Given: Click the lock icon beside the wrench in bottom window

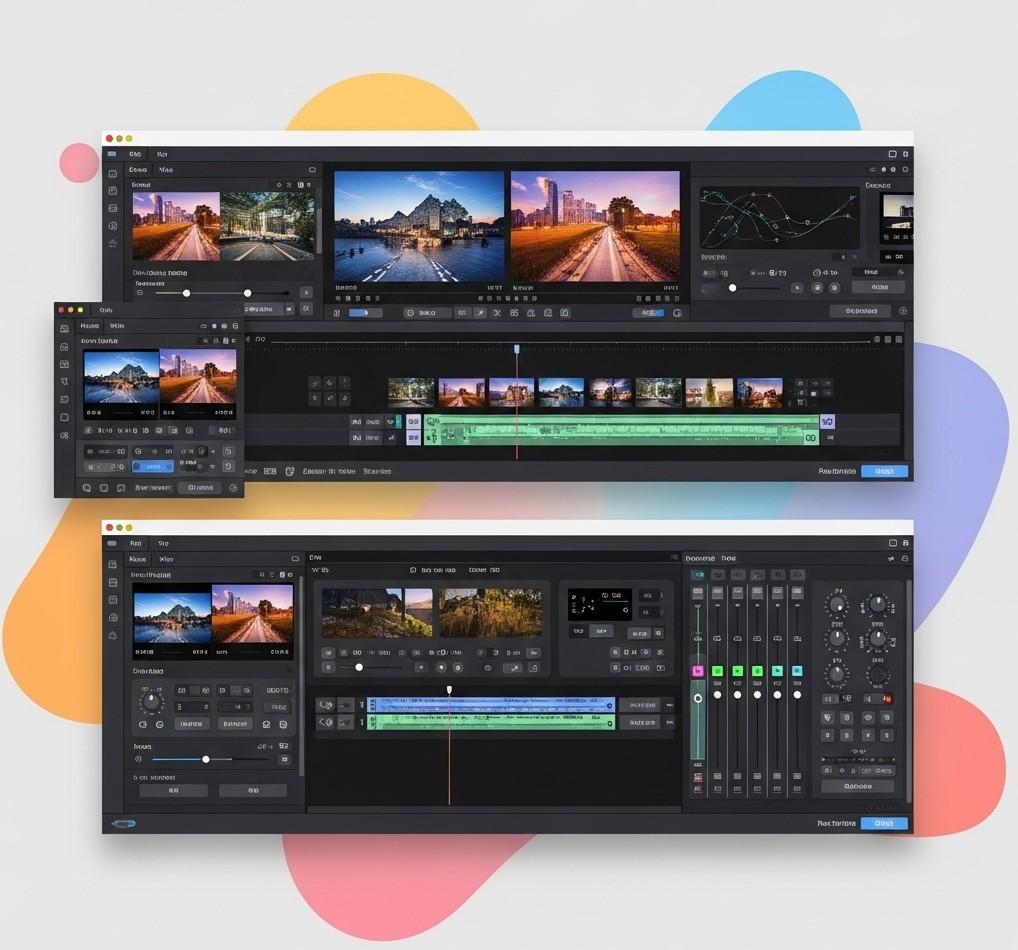Looking at the screenshot, I should point(533,668).
